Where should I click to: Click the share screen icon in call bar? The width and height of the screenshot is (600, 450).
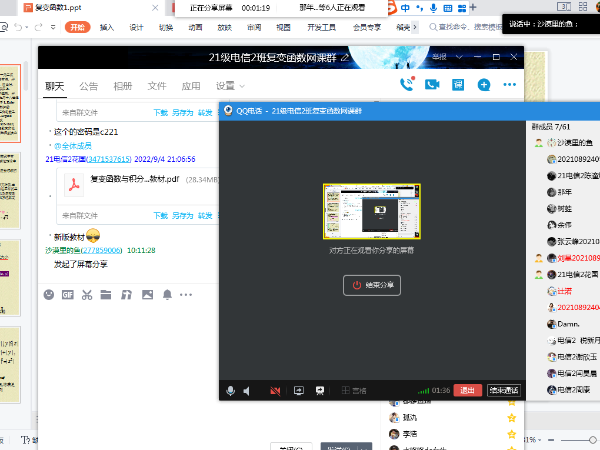299,390
